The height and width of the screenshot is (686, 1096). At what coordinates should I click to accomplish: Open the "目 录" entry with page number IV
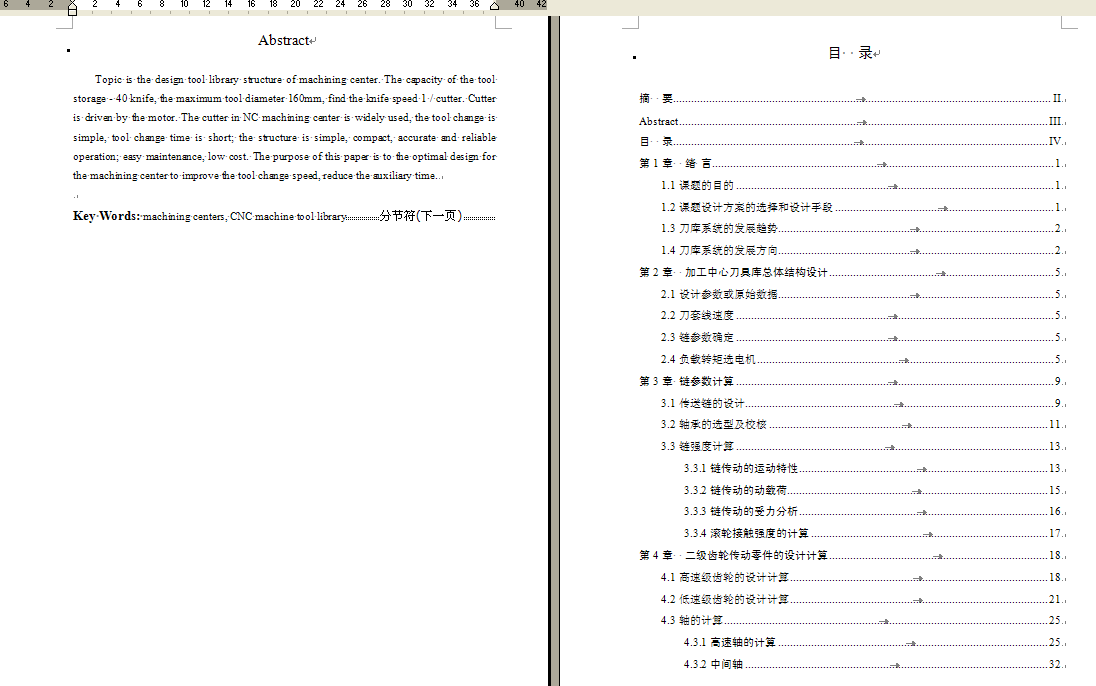(851, 141)
